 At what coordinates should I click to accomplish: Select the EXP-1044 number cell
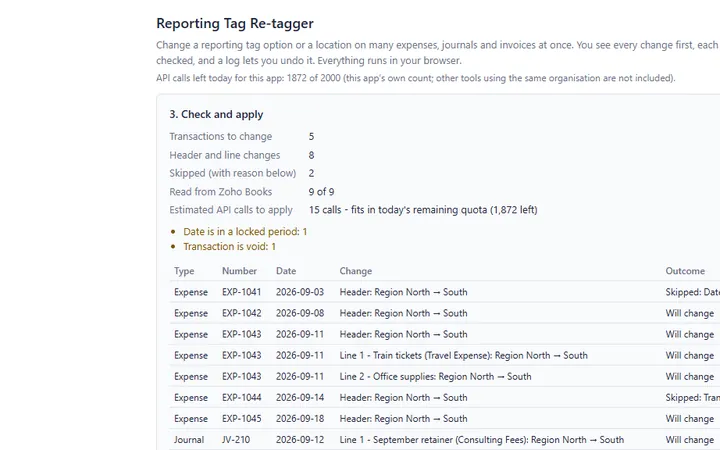coord(242,398)
